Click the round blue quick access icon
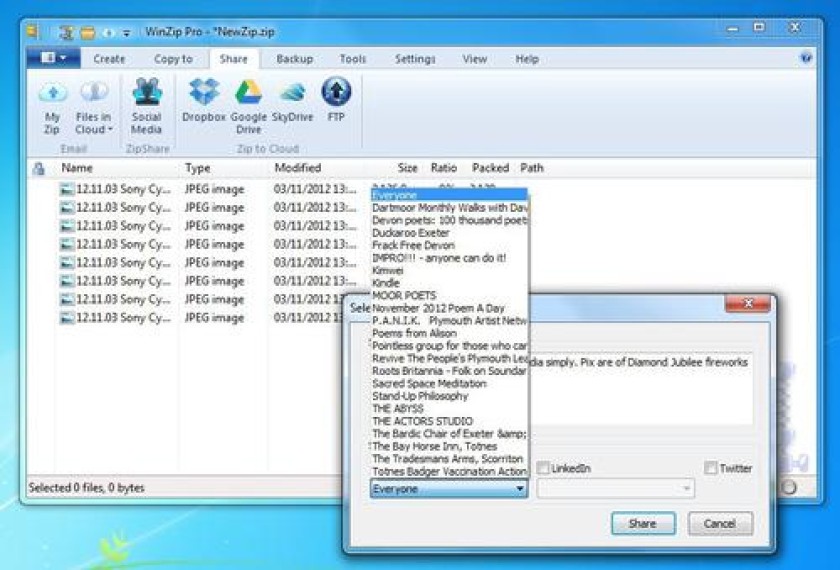 click(108, 33)
